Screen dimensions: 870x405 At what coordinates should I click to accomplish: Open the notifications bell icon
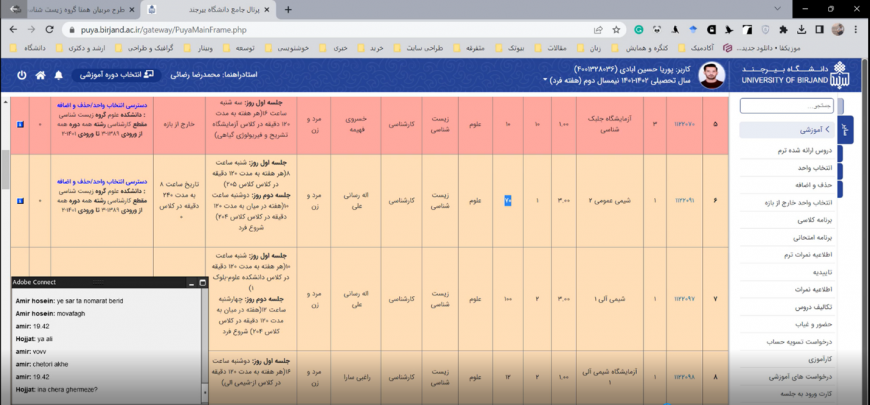click(x=58, y=75)
